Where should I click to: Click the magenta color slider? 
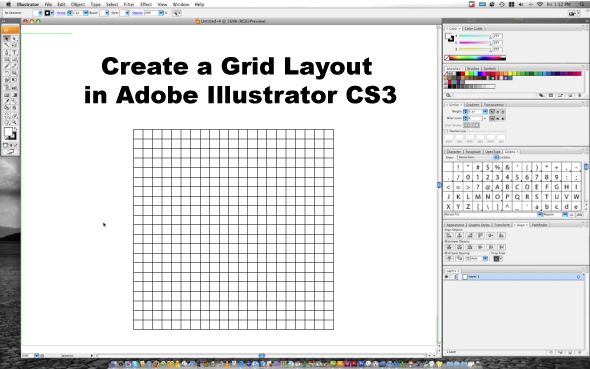[475, 43]
